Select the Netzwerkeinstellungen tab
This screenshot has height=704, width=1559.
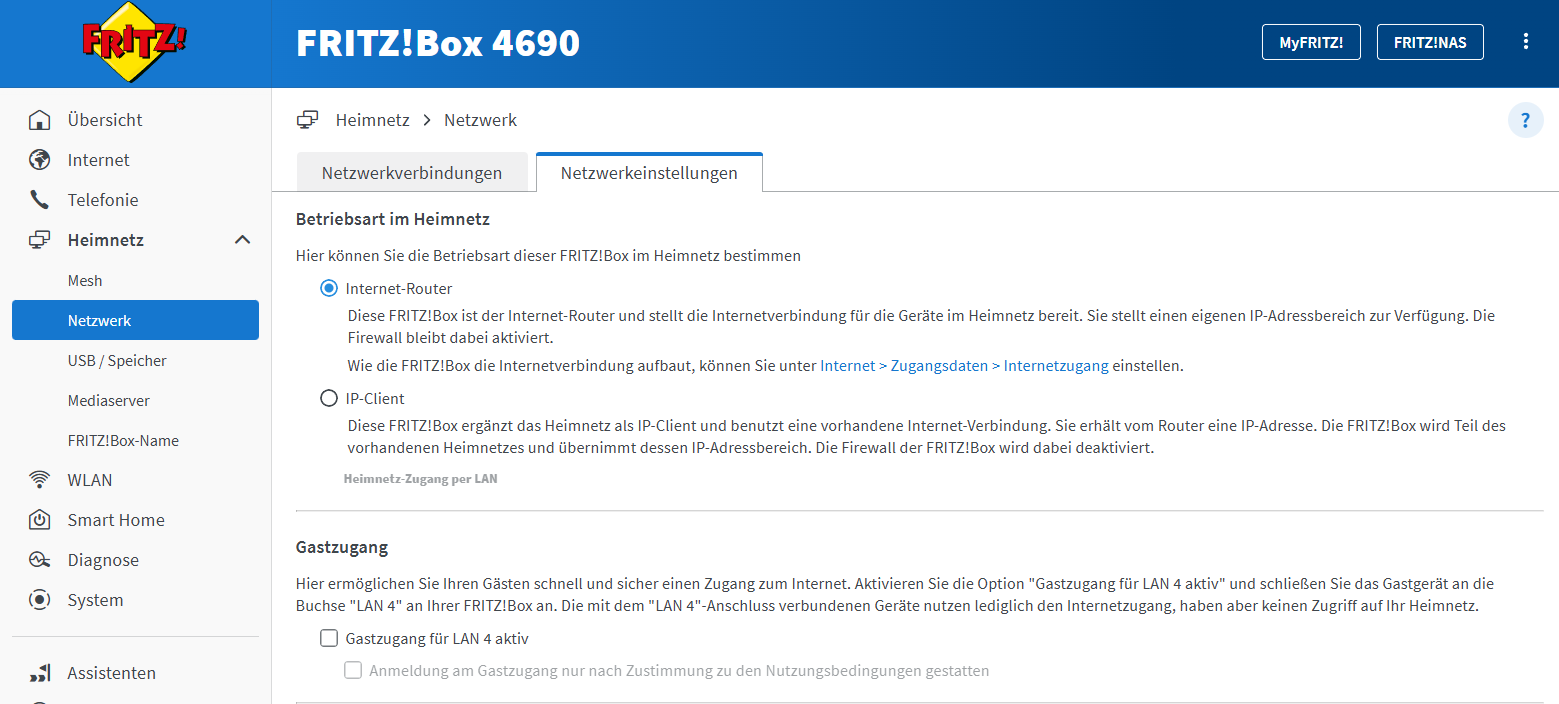[649, 172]
